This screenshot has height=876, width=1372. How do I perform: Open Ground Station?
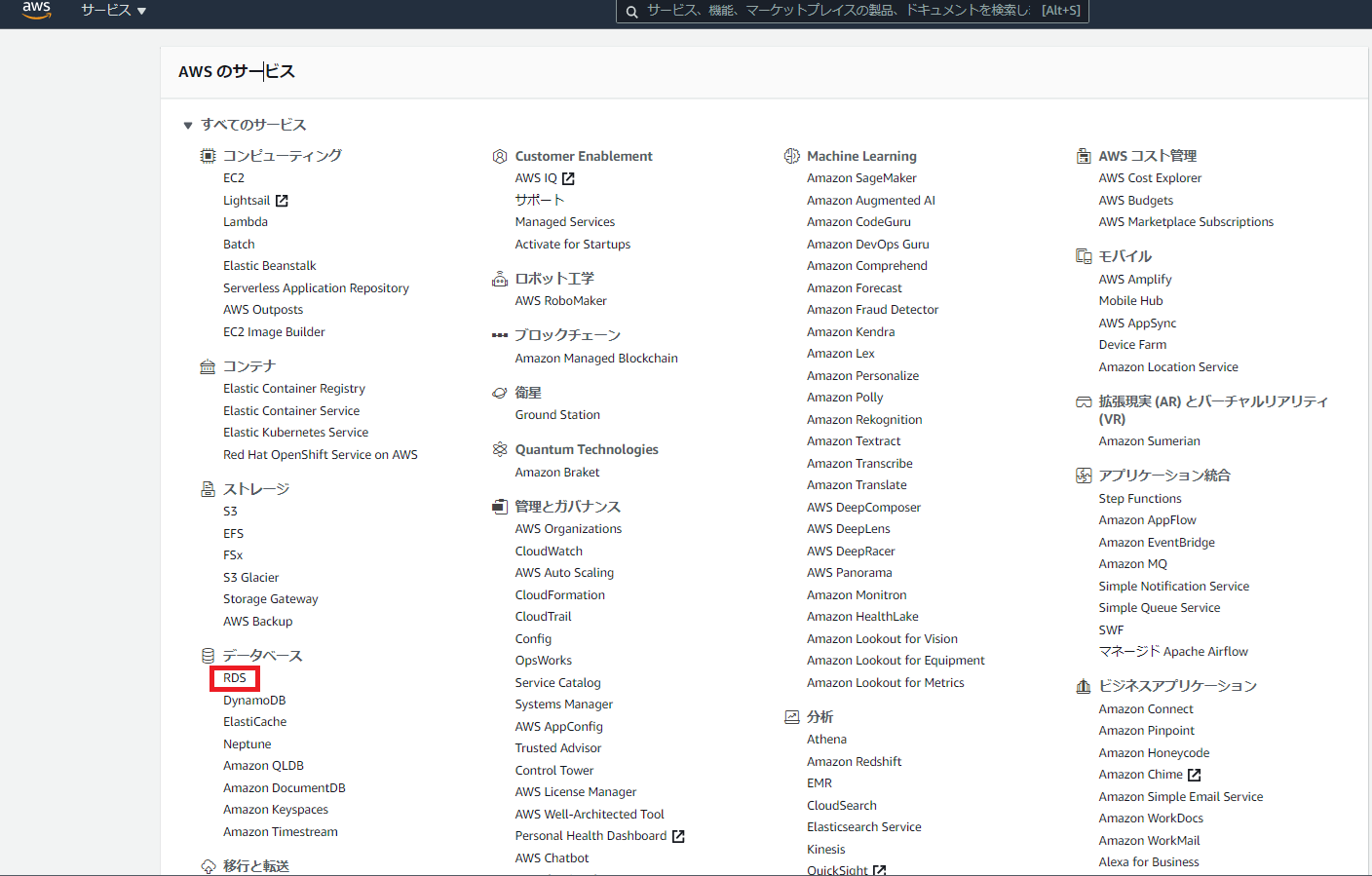click(x=557, y=415)
